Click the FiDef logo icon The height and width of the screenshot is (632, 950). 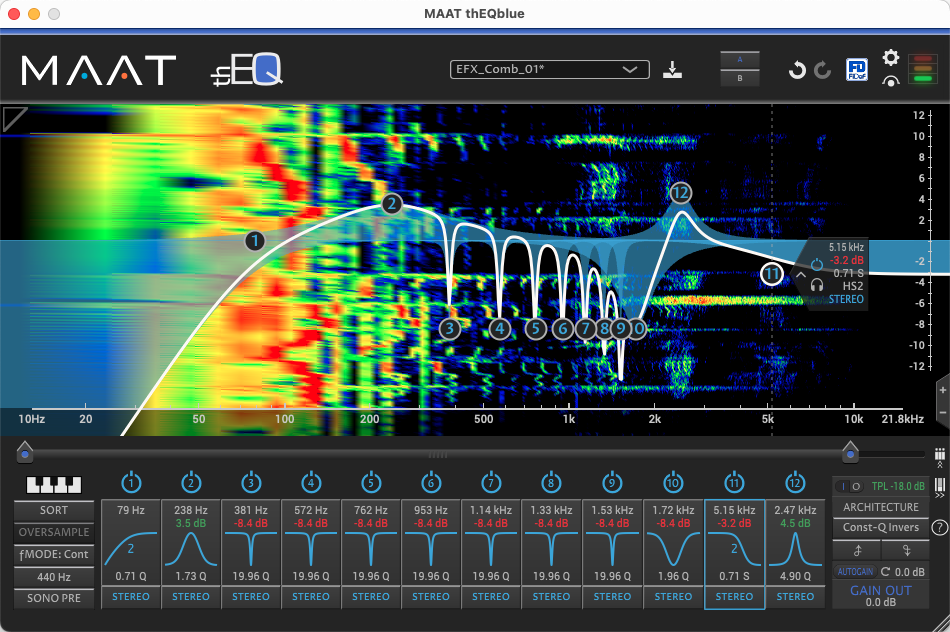click(x=856, y=69)
